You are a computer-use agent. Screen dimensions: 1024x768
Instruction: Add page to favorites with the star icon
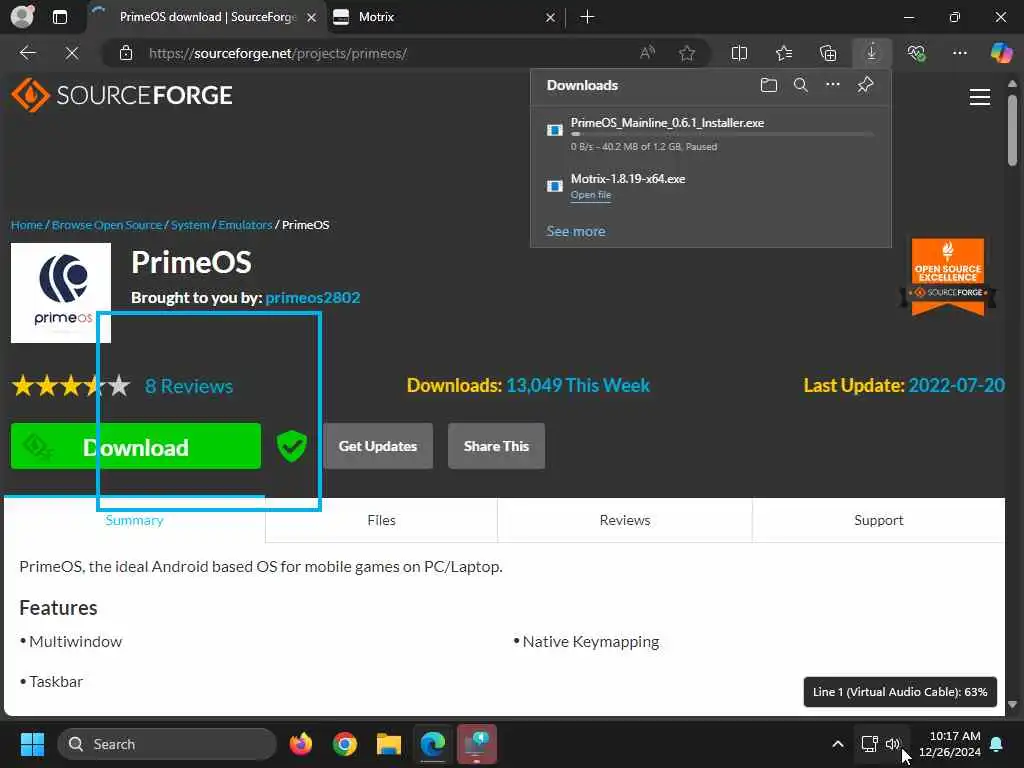686,53
